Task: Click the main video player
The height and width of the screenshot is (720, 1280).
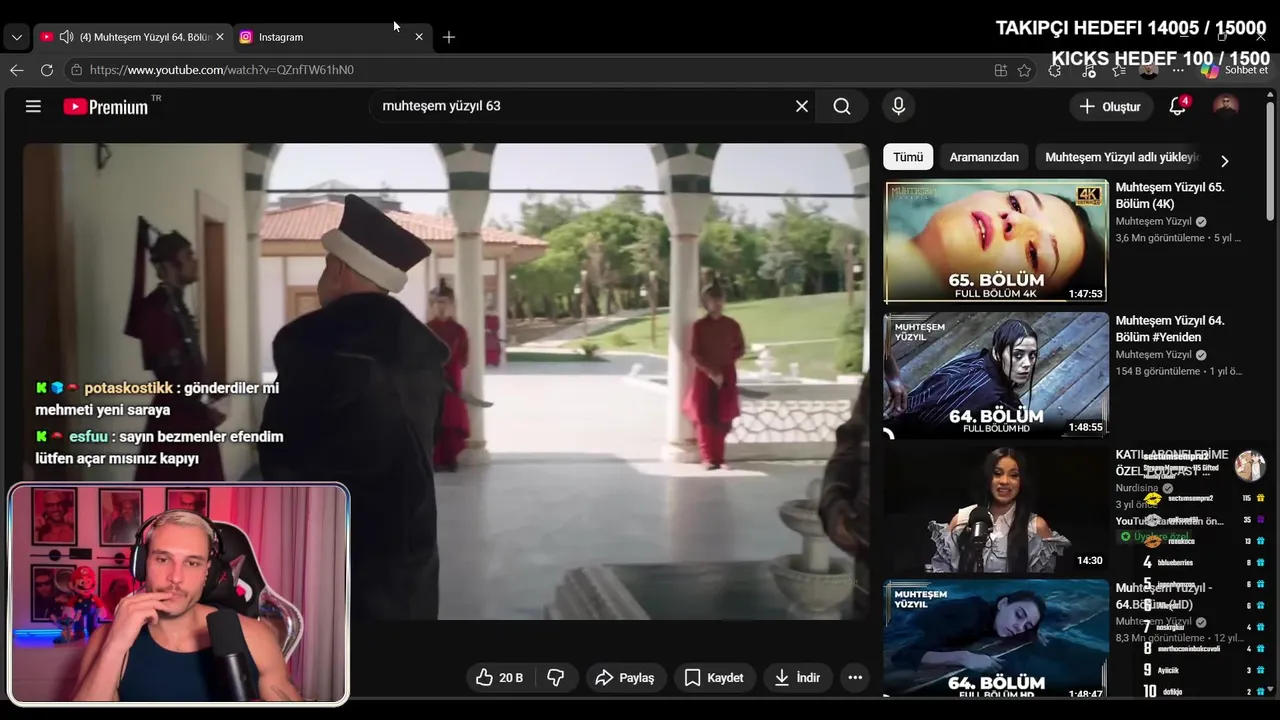Action: coord(446,381)
